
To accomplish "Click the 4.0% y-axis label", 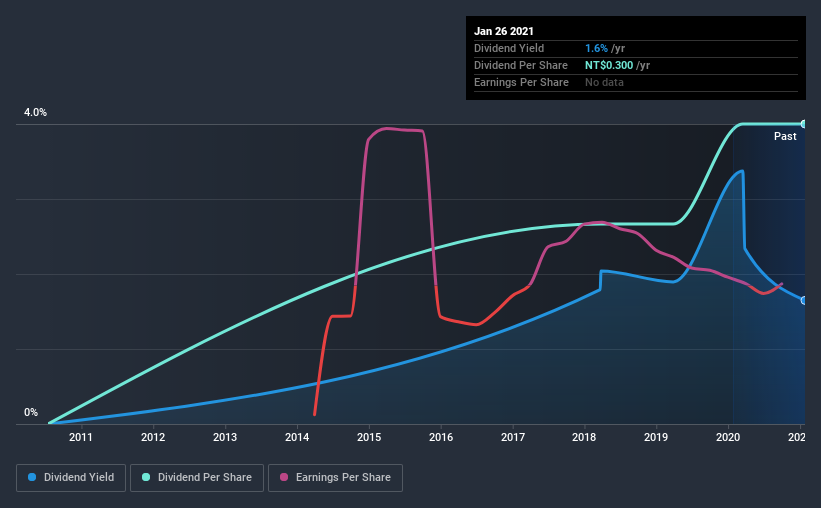I will 35,112.
